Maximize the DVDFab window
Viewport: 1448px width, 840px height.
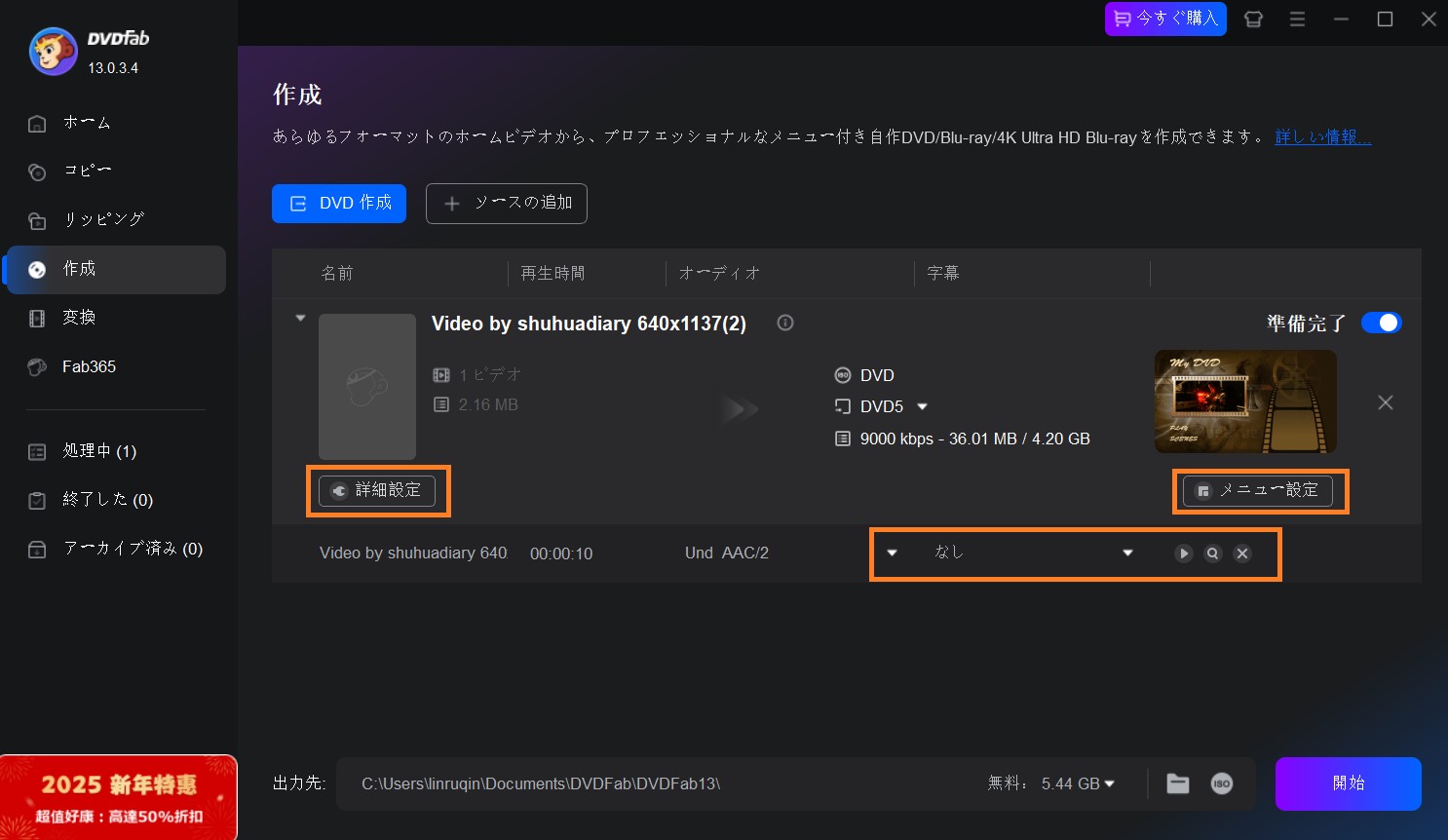click(x=1385, y=19)
